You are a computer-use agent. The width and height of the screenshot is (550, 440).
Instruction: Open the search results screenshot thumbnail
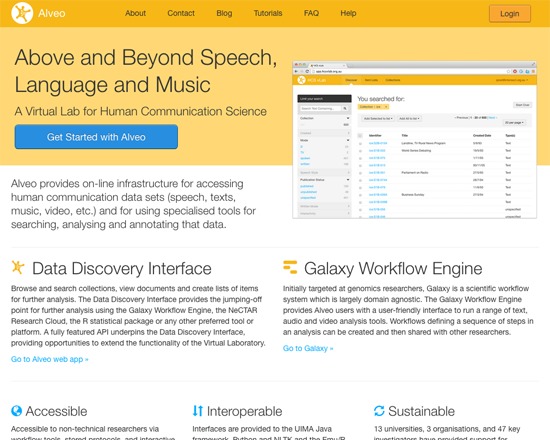(x=415, y=140)
